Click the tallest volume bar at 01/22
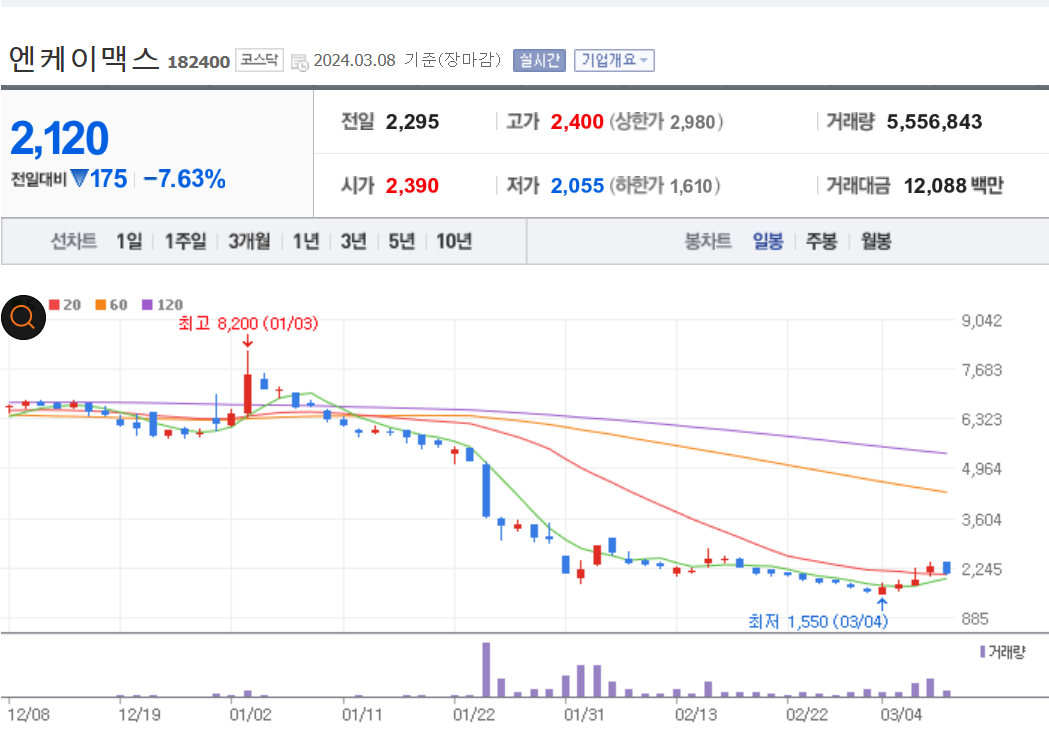Screen dimensions: 1049x743 click(486, 670)
